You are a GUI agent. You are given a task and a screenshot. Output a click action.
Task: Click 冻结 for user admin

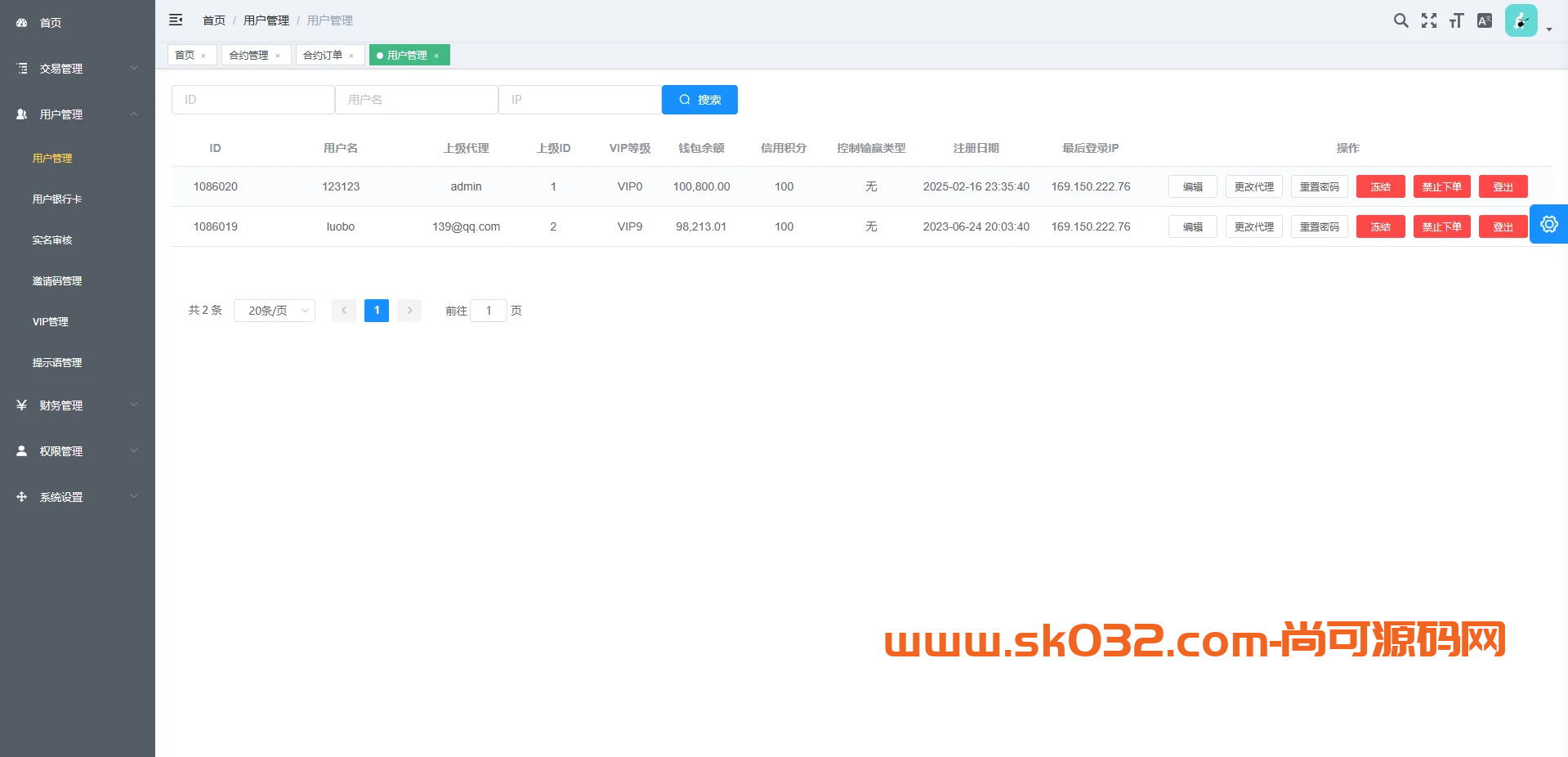pos(1380,186)
